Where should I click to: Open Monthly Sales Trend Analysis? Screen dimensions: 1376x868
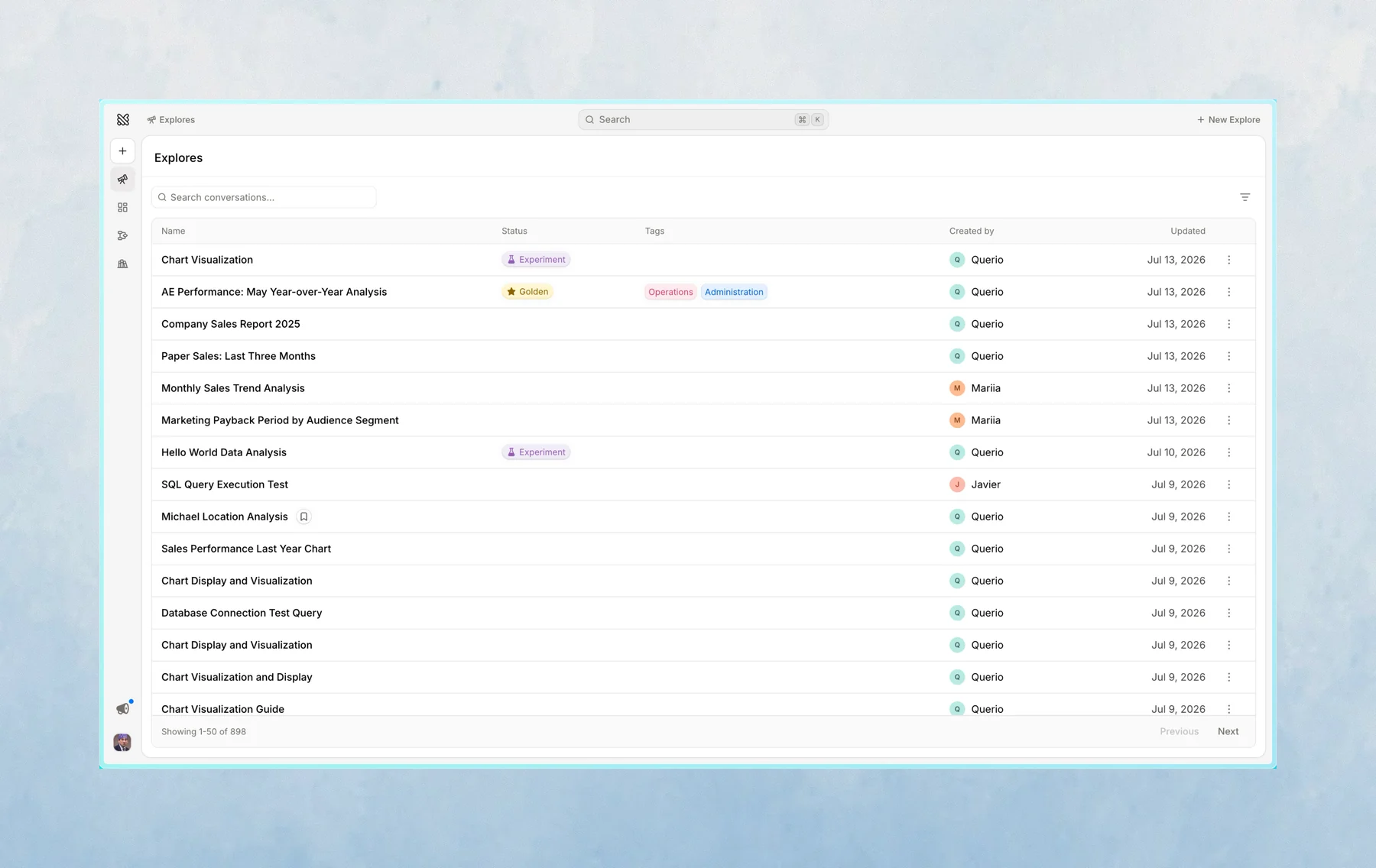(x=233, y=388)
